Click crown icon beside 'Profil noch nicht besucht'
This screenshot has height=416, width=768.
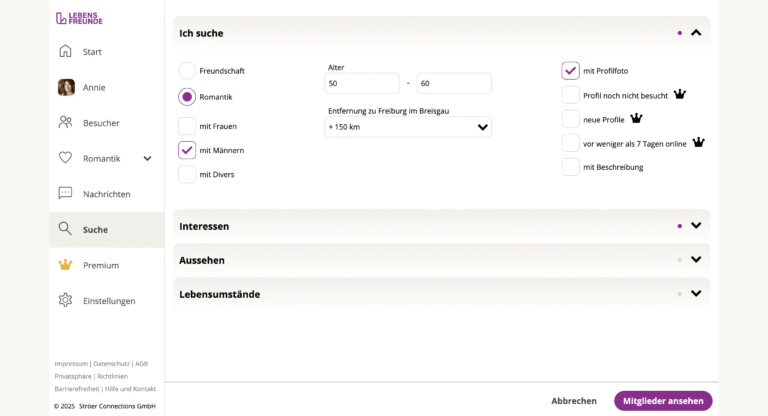[x=680, y=95]
